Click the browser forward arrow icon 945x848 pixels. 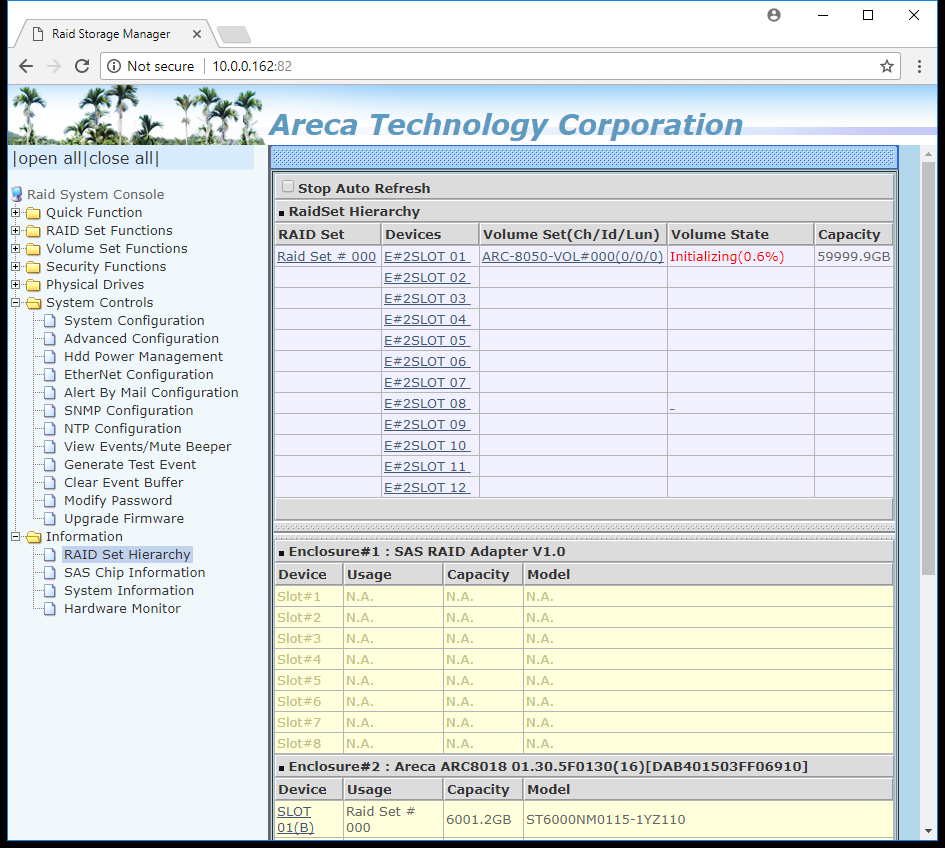tap(54, 66)
